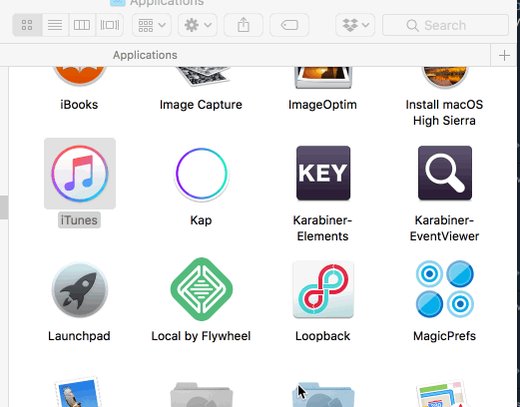Click the Kap label text
This screenshot has height=407, width=520.
pyautogui.click(x=201, y=221)
